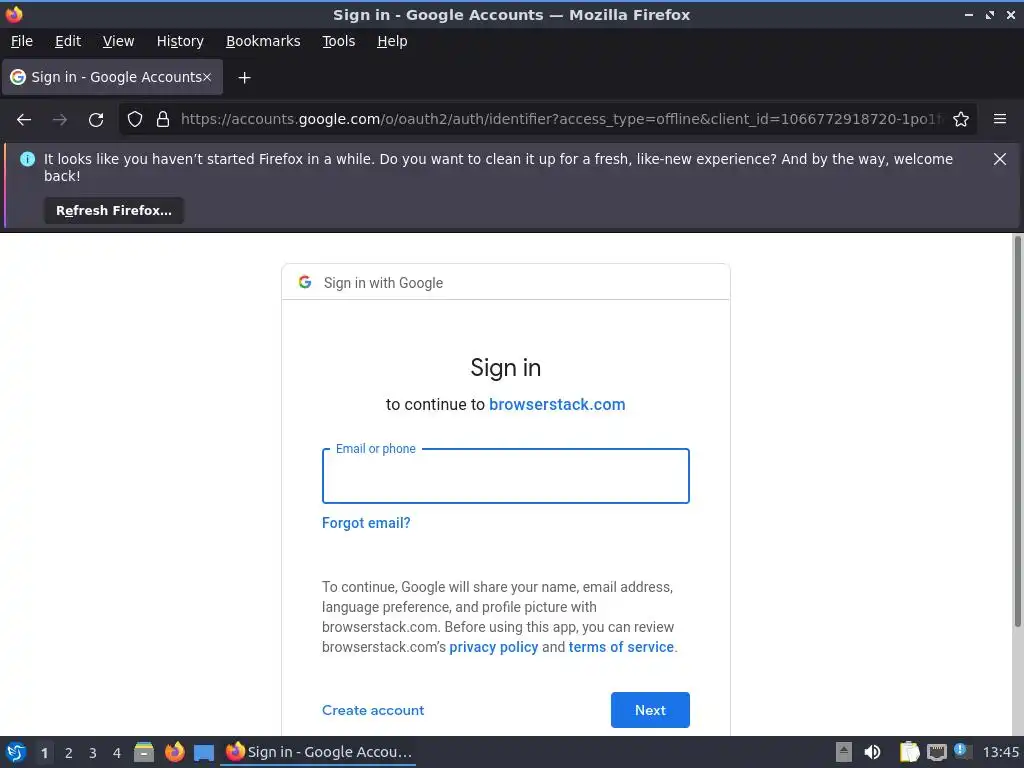
Task: Open file manager from taskbar
Action: pos(144,752)
